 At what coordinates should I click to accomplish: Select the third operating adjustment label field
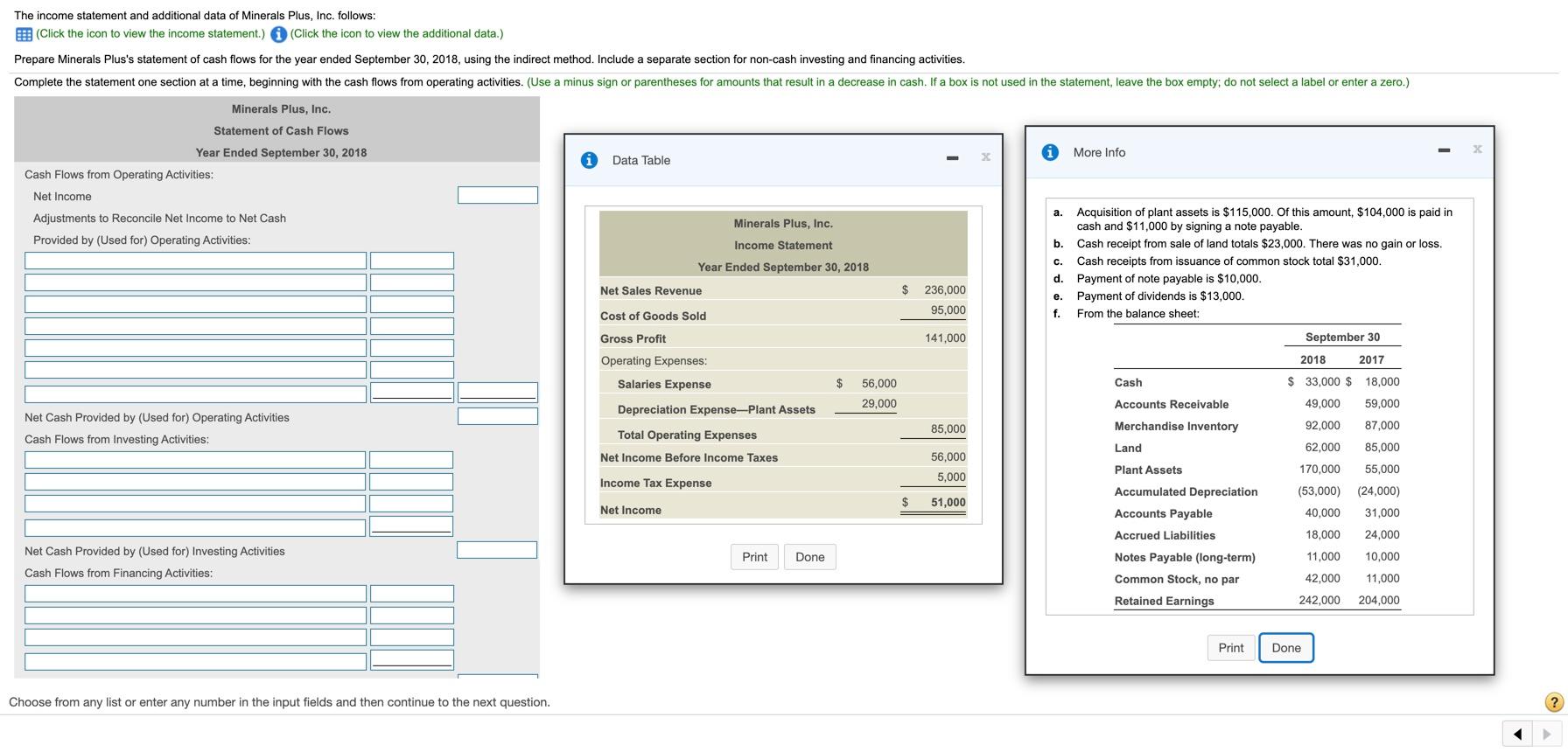pyautogui.click(x=196, y=304)
